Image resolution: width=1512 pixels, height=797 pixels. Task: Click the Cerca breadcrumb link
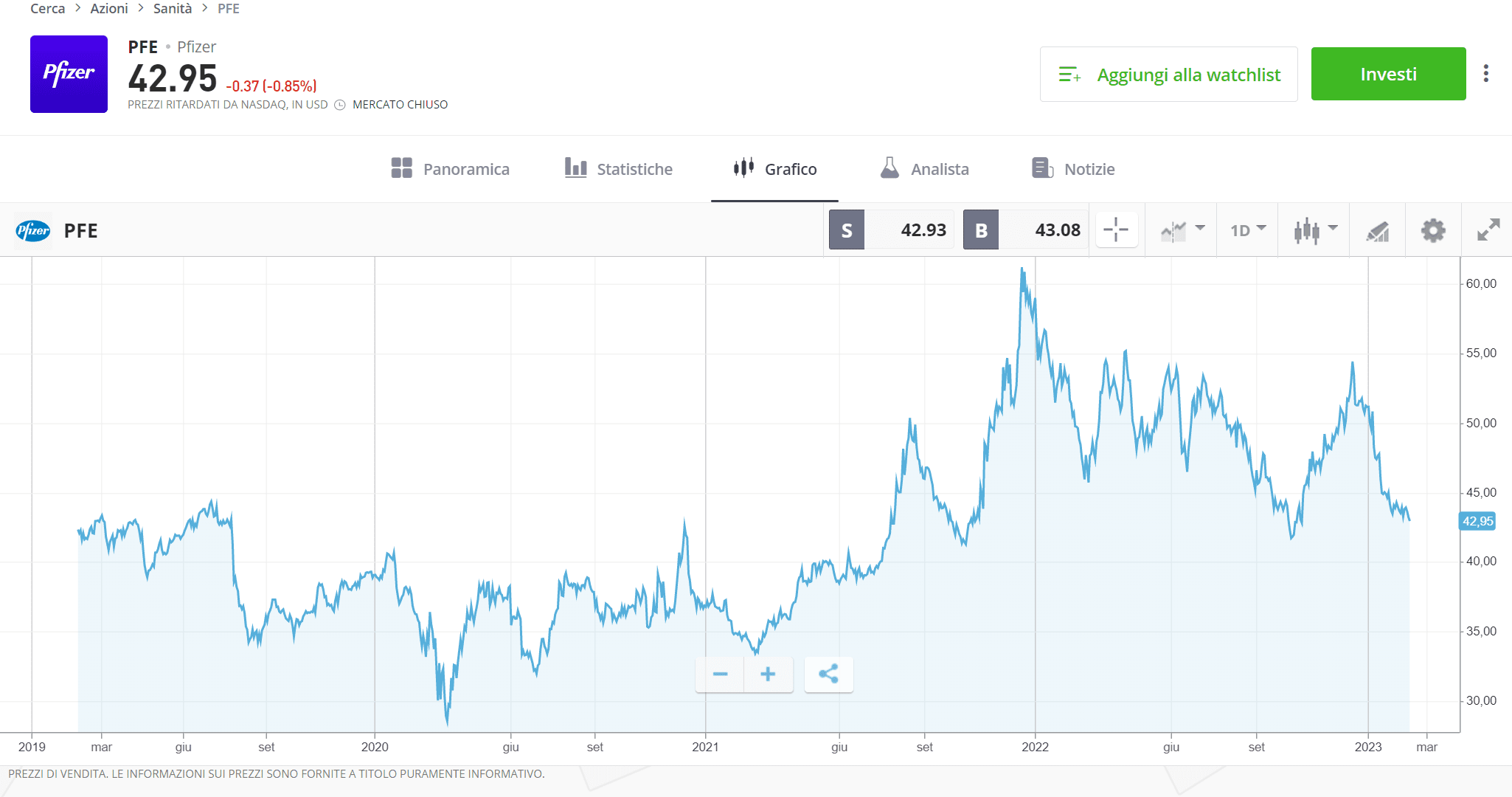pyautogui.click(x=47, y=9)
